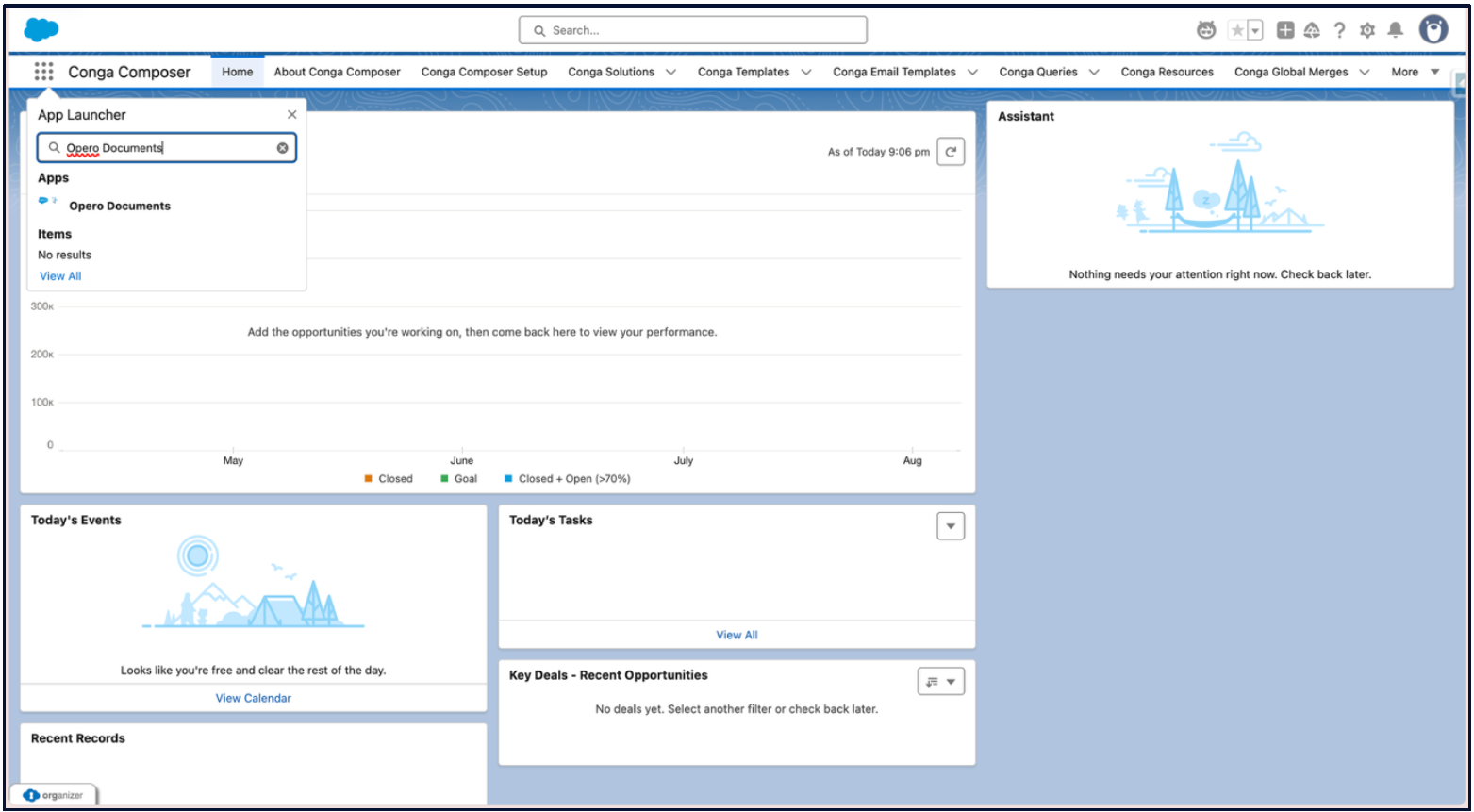Image resolution: width=1474 pixels, height=812 pixels.
Task: Open Key Deals filter dropdown
Action: 941,681
